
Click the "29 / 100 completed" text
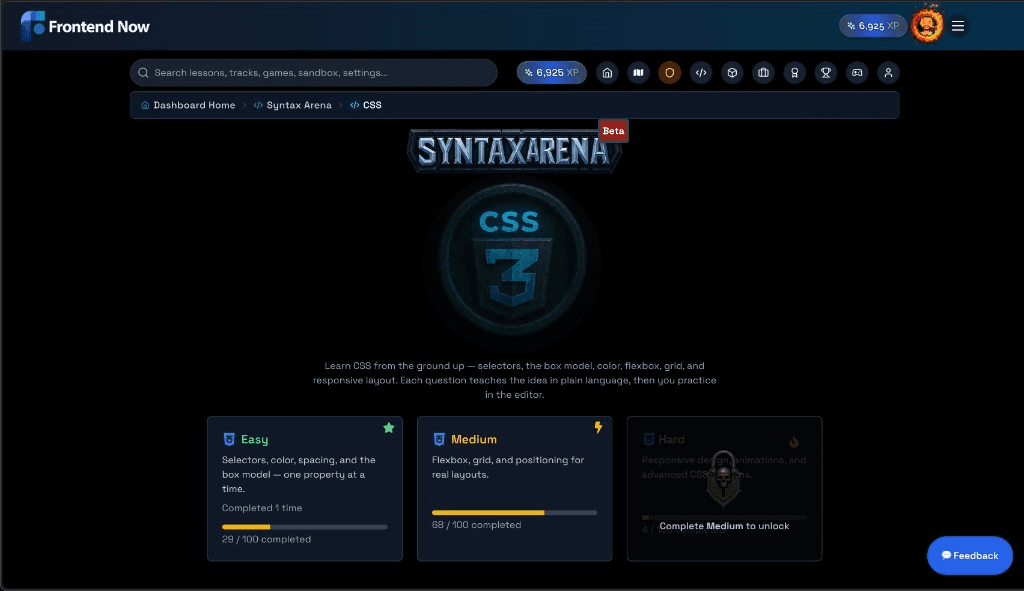(x=266, y=539)
